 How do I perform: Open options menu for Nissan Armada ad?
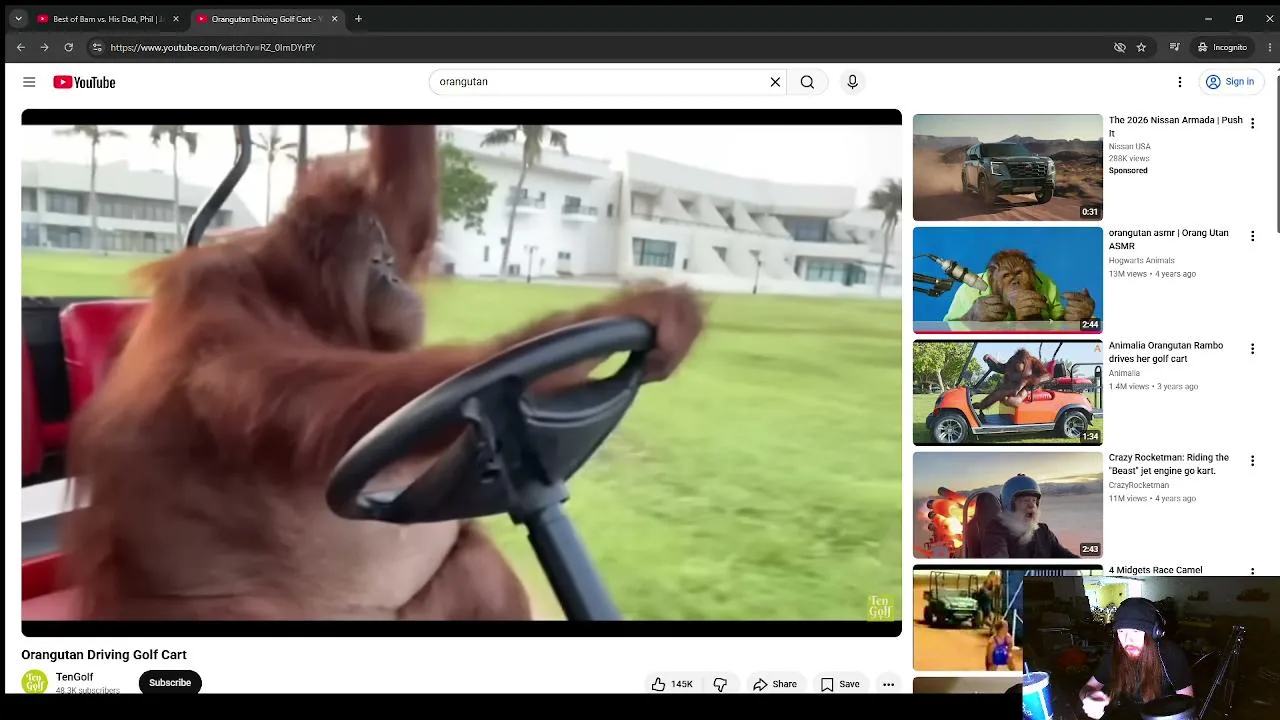pyautogui.click(x=1252, y=123)
